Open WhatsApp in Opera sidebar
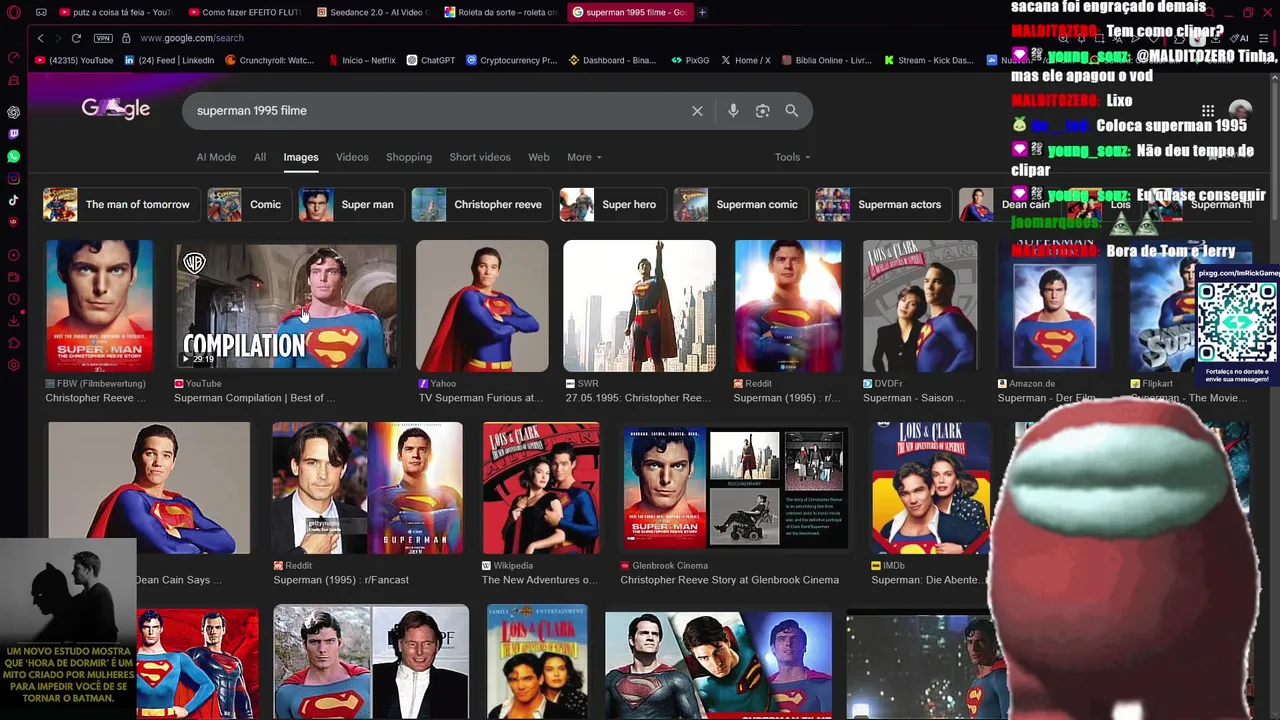Image resolution: width=1280 pixels, height=720 pixels. pyautogui.click(x=14, y=156)
